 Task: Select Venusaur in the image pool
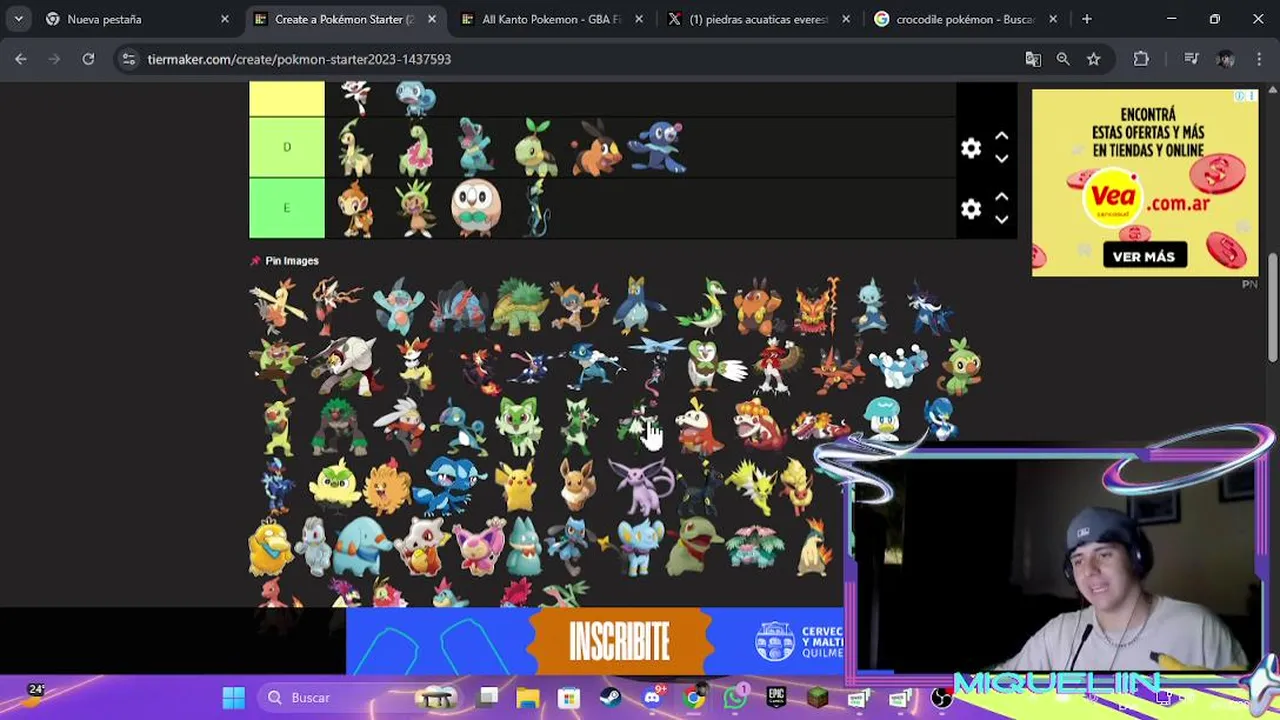click(x=755, y=548)
